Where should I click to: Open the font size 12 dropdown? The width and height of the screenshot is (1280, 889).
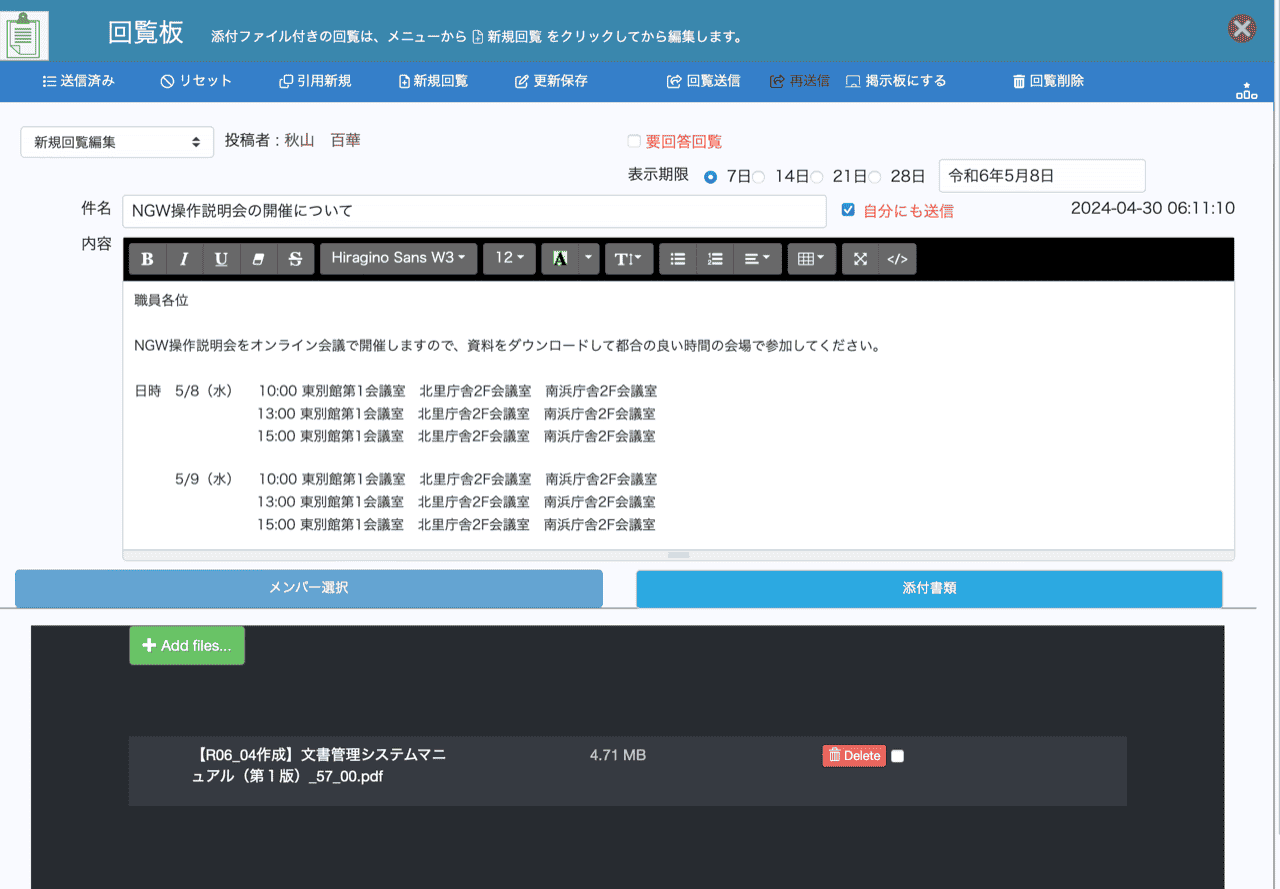[x=509, y=258]
